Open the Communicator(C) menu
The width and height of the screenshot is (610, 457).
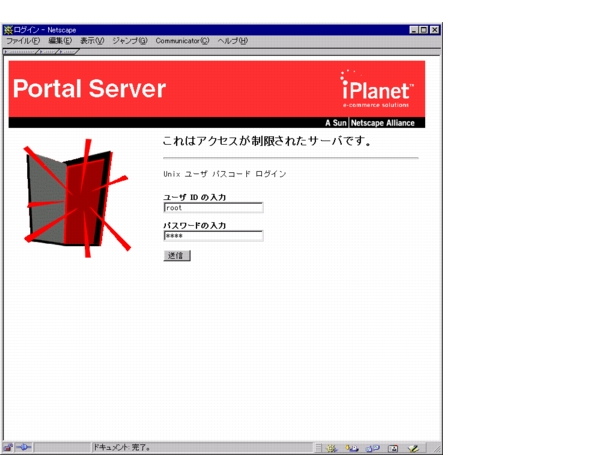[182, 41]
